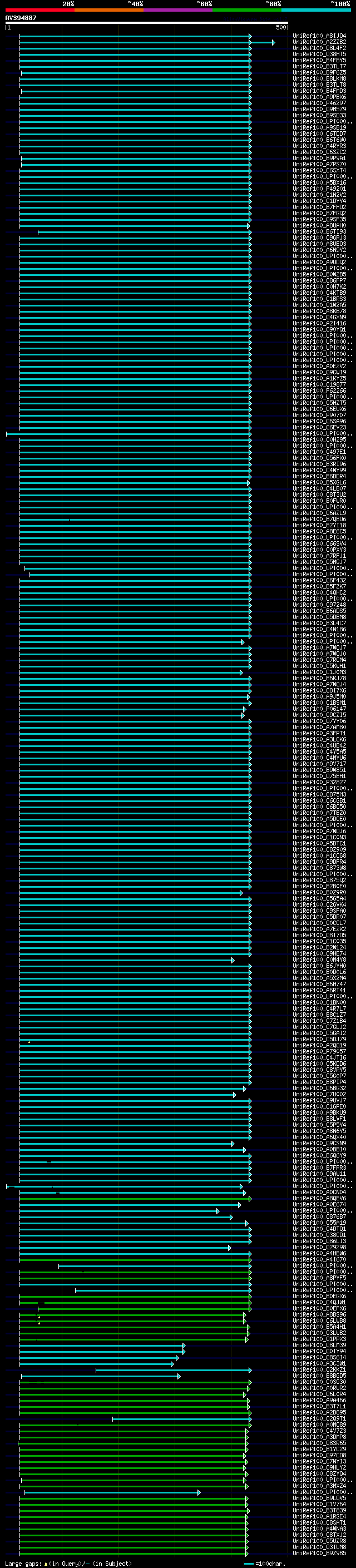Screen dimensions: 356x1568
Task: Select the UniRef100_A4RYR3 label
Action: [319, 146]
